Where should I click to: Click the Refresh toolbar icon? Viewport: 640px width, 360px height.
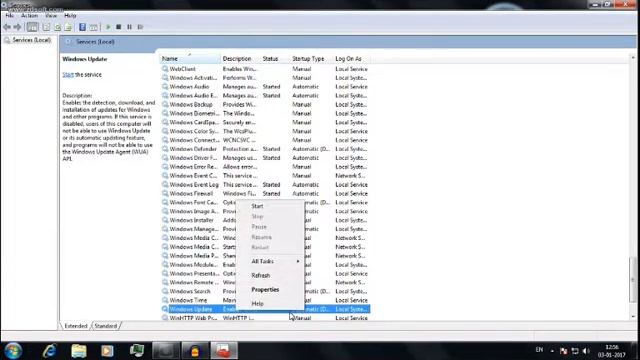coord(58,27)
